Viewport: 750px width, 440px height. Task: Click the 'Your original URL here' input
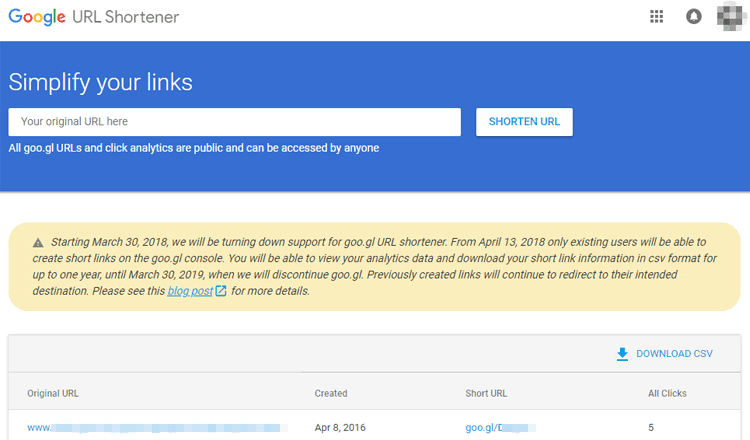234,122
